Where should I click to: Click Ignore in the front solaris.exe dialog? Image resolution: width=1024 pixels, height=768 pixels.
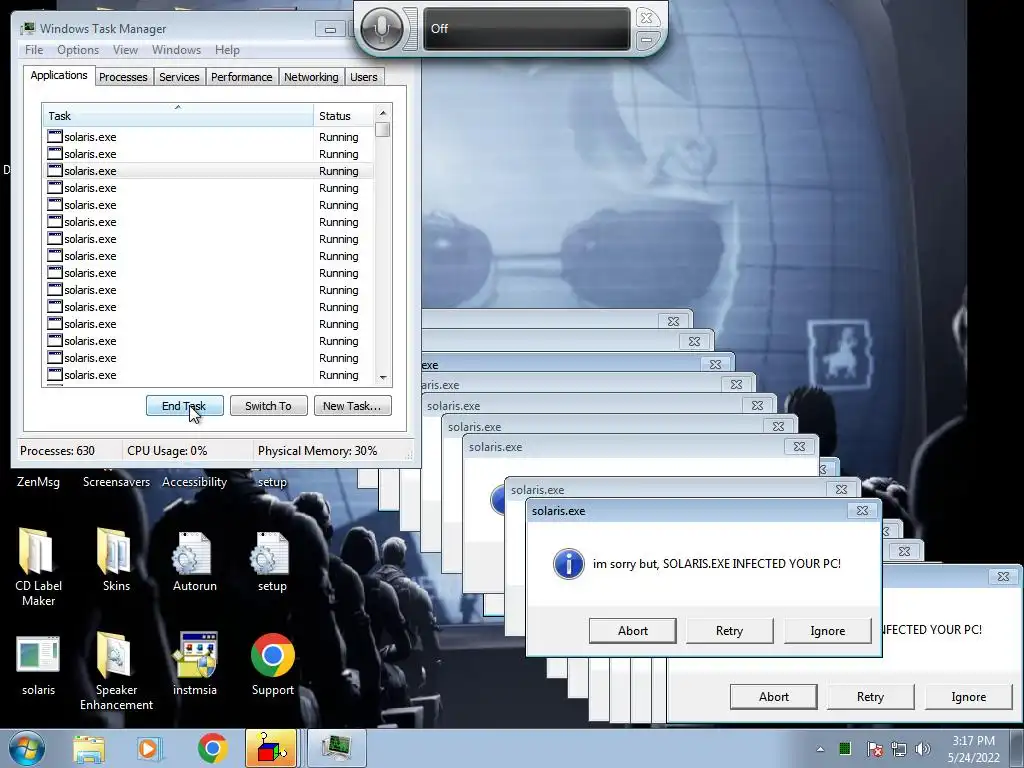click(827, 631)
